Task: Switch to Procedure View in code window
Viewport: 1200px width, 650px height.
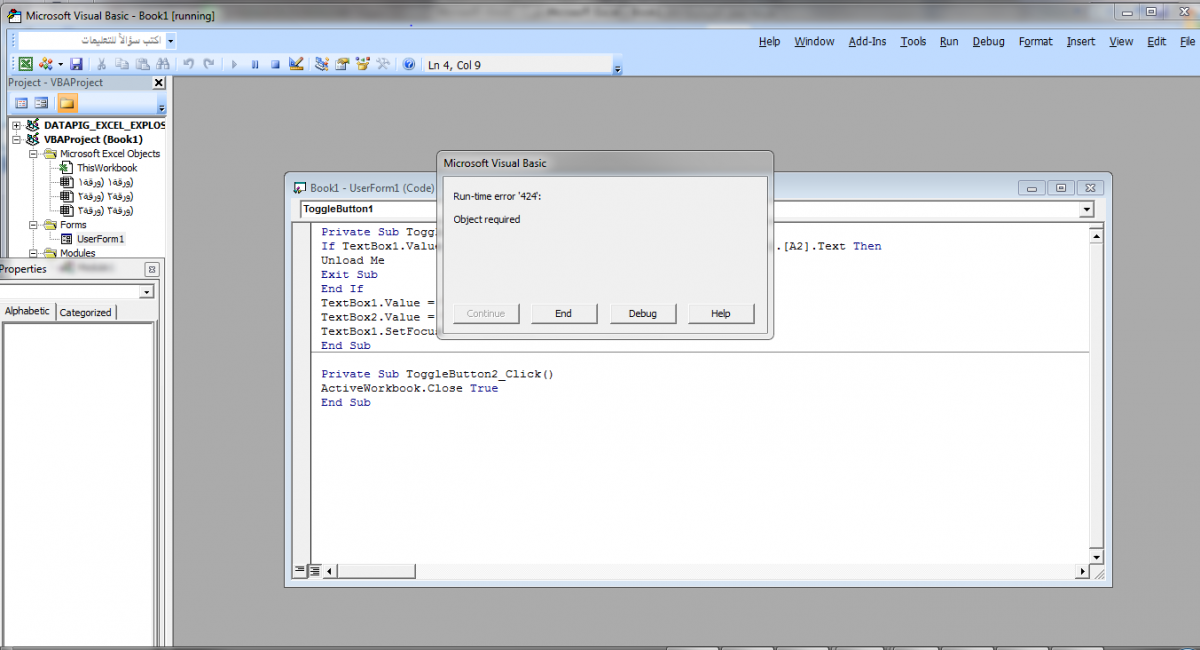Action: coord(299,570)
